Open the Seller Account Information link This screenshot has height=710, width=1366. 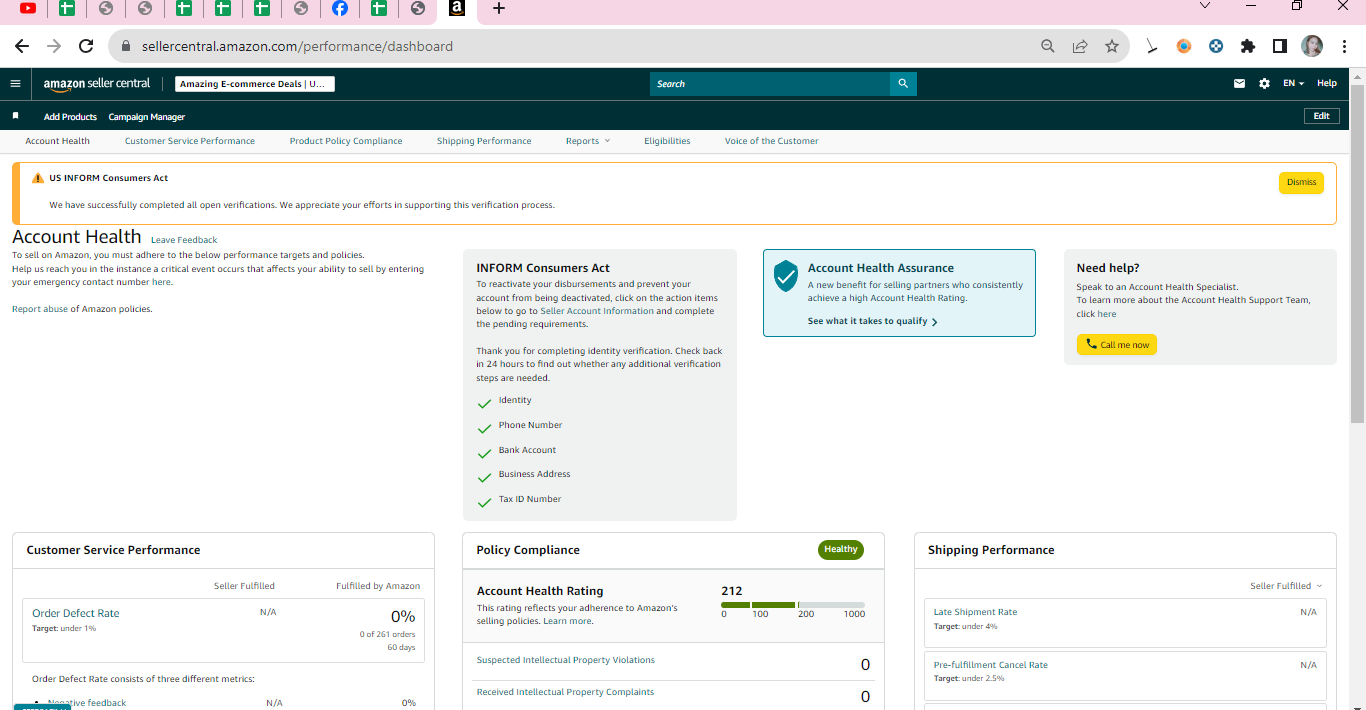tap(597, 311)
